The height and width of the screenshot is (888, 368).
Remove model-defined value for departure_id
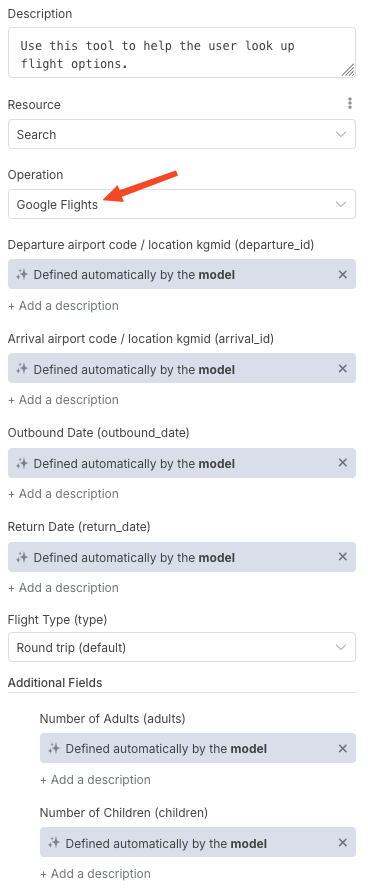(x=343, y=275)
